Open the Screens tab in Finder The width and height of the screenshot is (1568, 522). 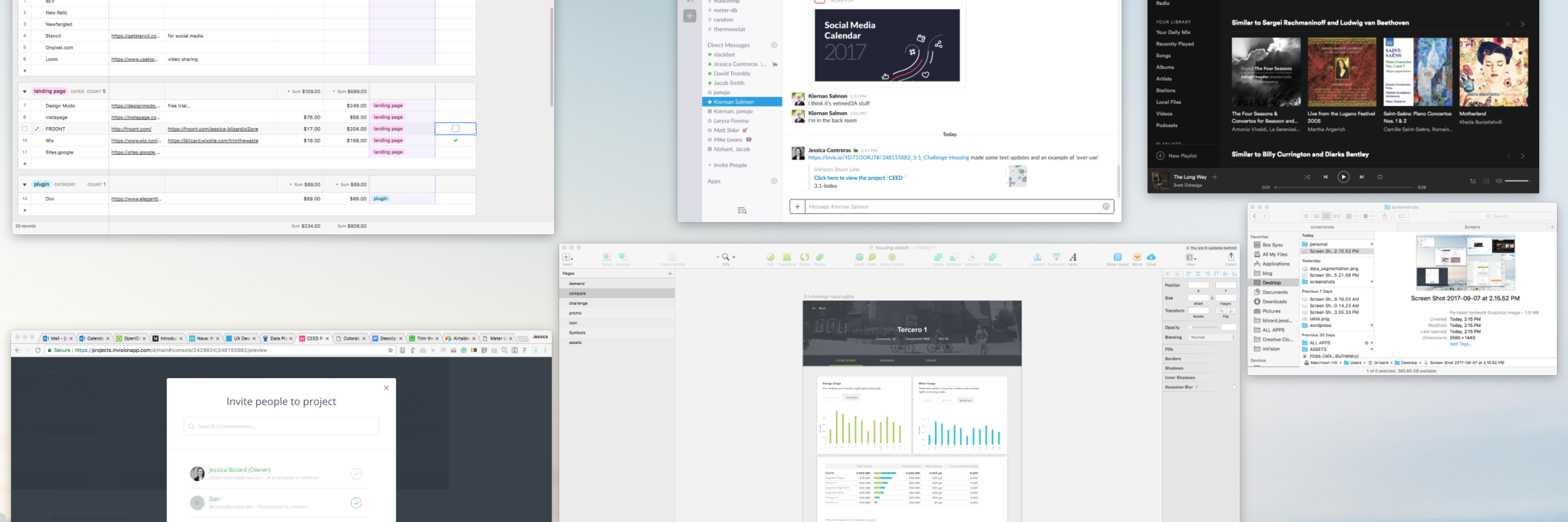[1472, 227]
